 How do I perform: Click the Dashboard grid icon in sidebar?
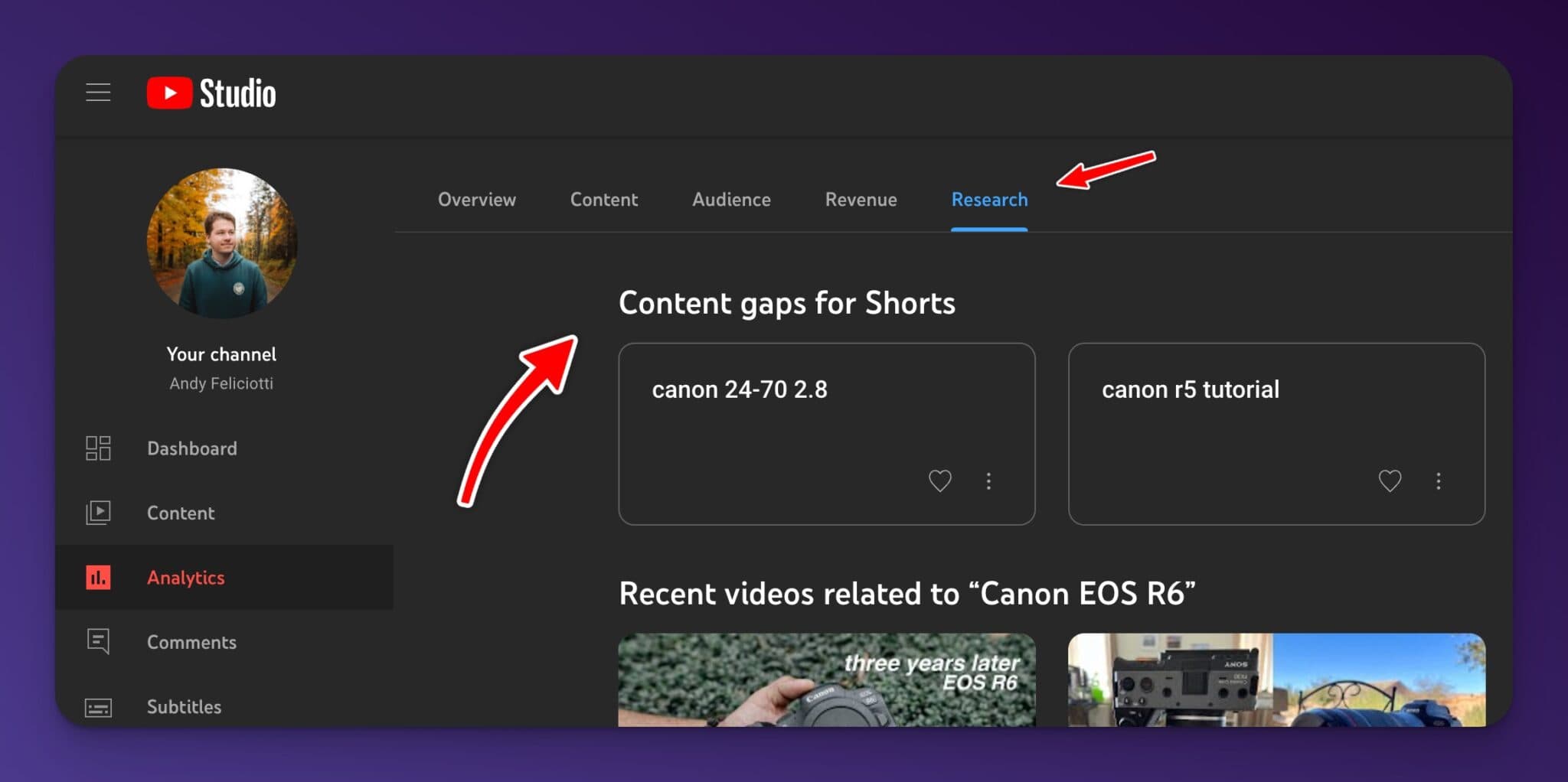(98, 448)
